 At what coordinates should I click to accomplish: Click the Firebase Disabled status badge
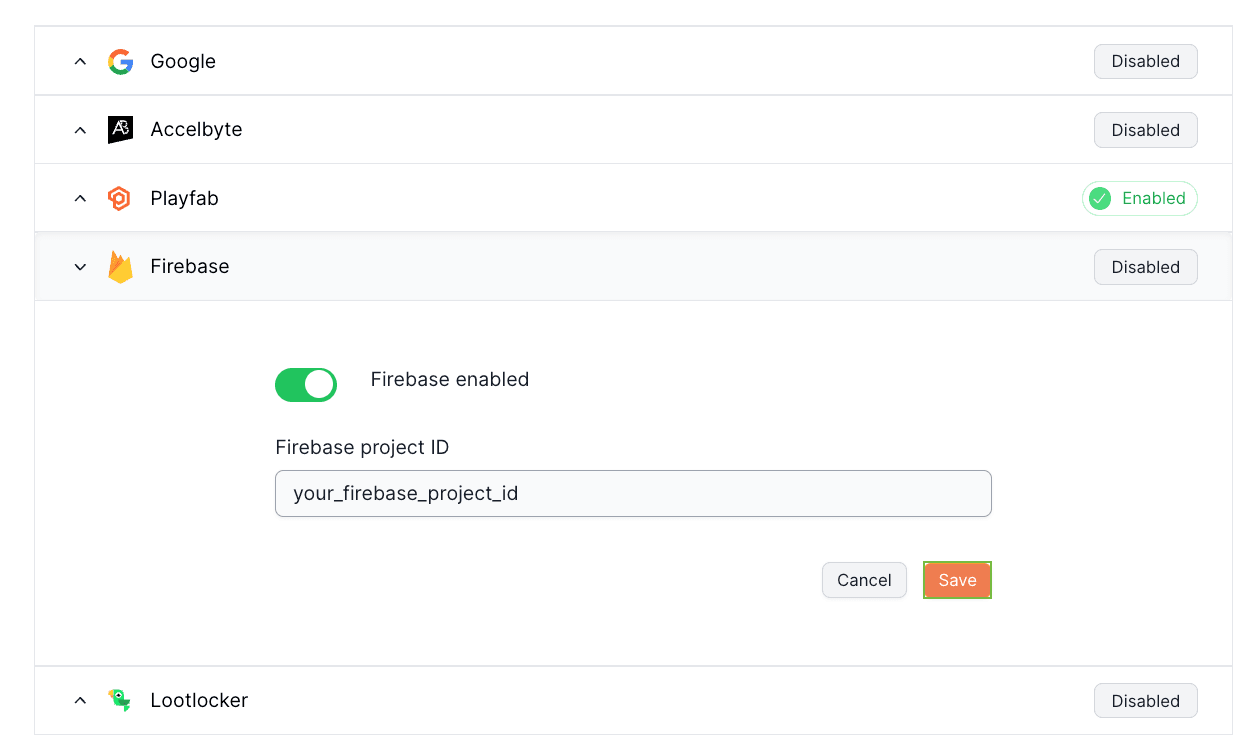tap(1145, 267)
